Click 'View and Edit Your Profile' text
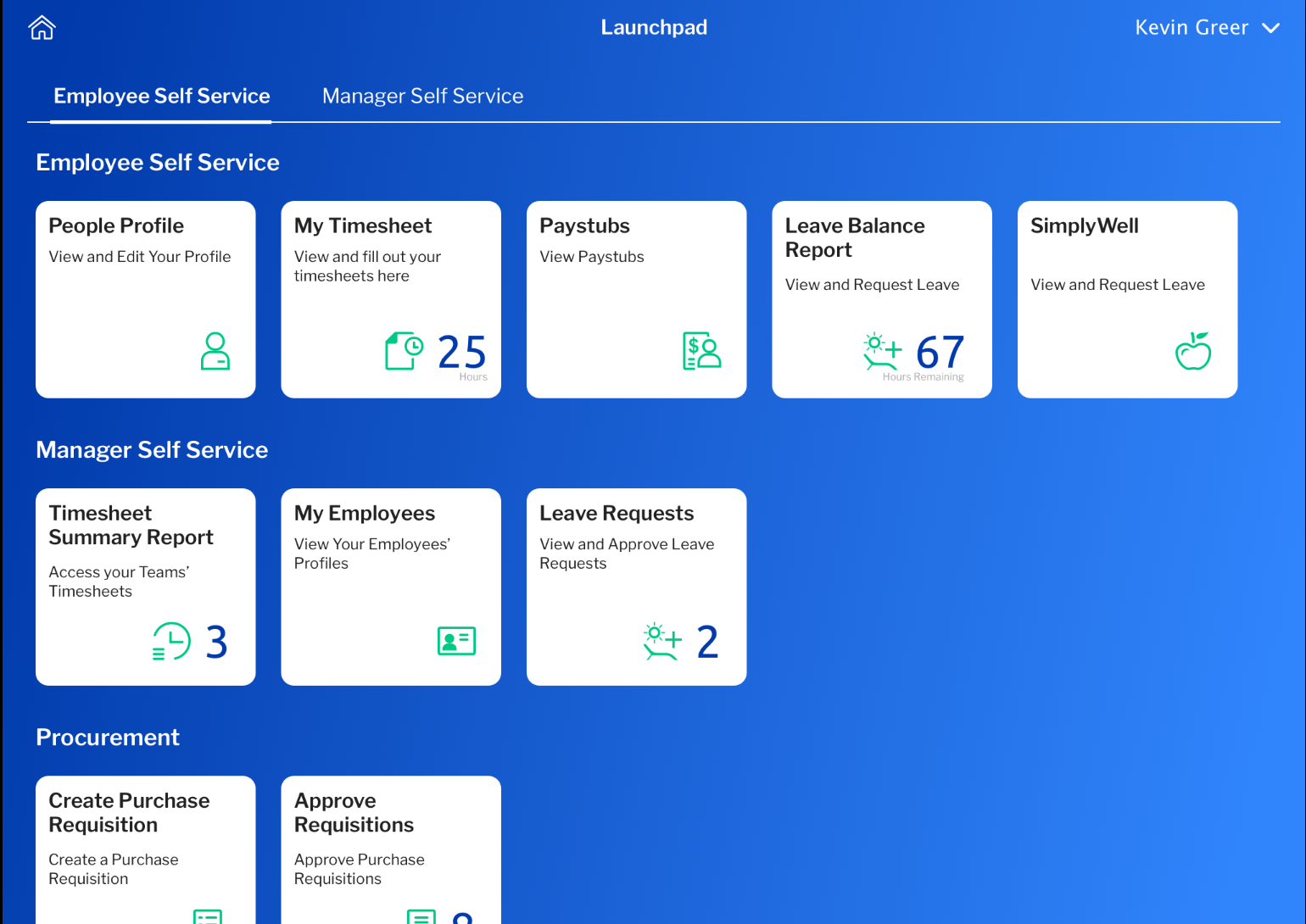1306x924 pixels. coord(140,257)
